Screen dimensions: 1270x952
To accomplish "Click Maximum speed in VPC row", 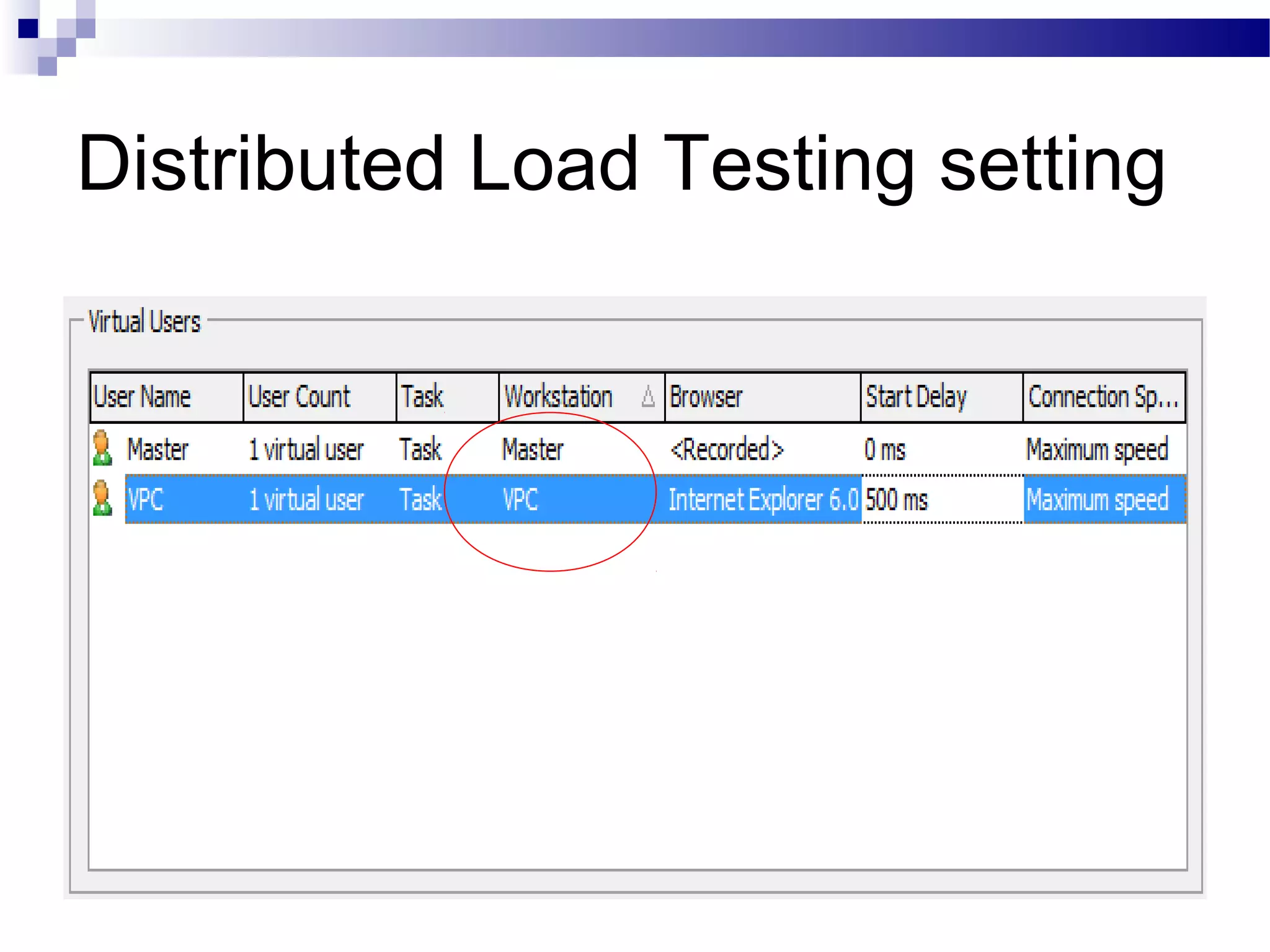I will [x=1097, y=500].
